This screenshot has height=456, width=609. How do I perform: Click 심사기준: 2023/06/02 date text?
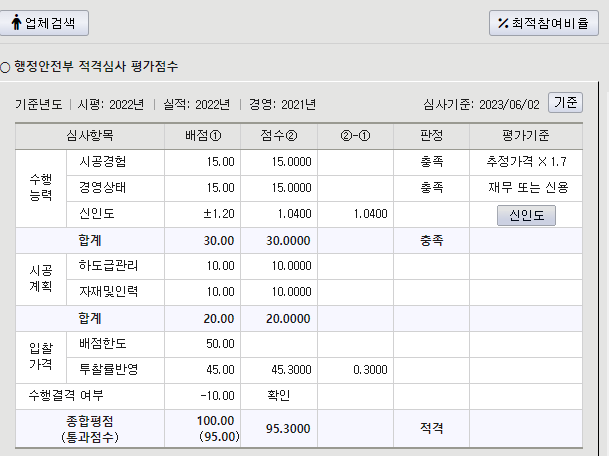[481, 104]
